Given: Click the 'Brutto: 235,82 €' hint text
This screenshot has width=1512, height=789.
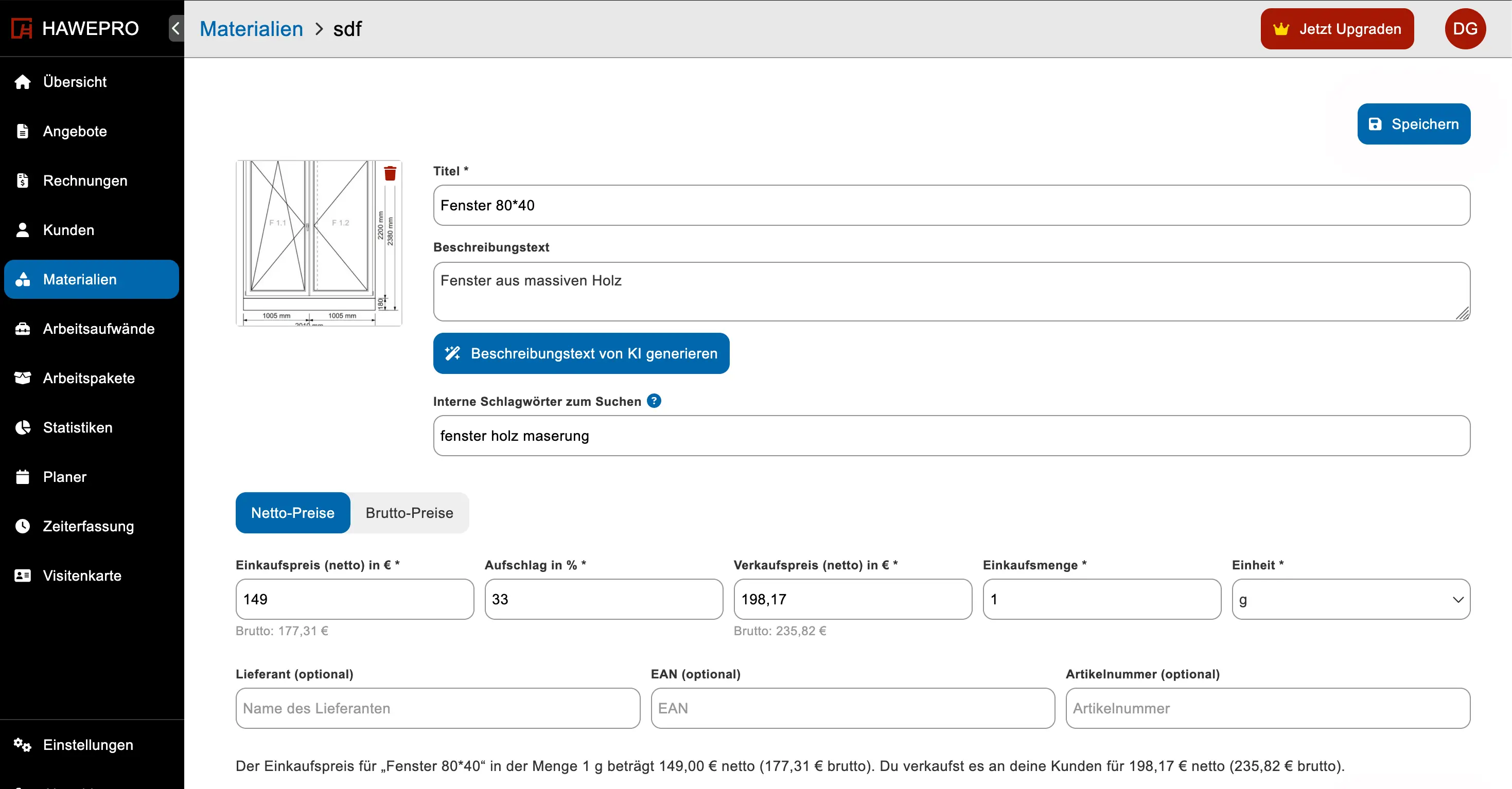Looking at the screenshot, I should coord(780,631).
